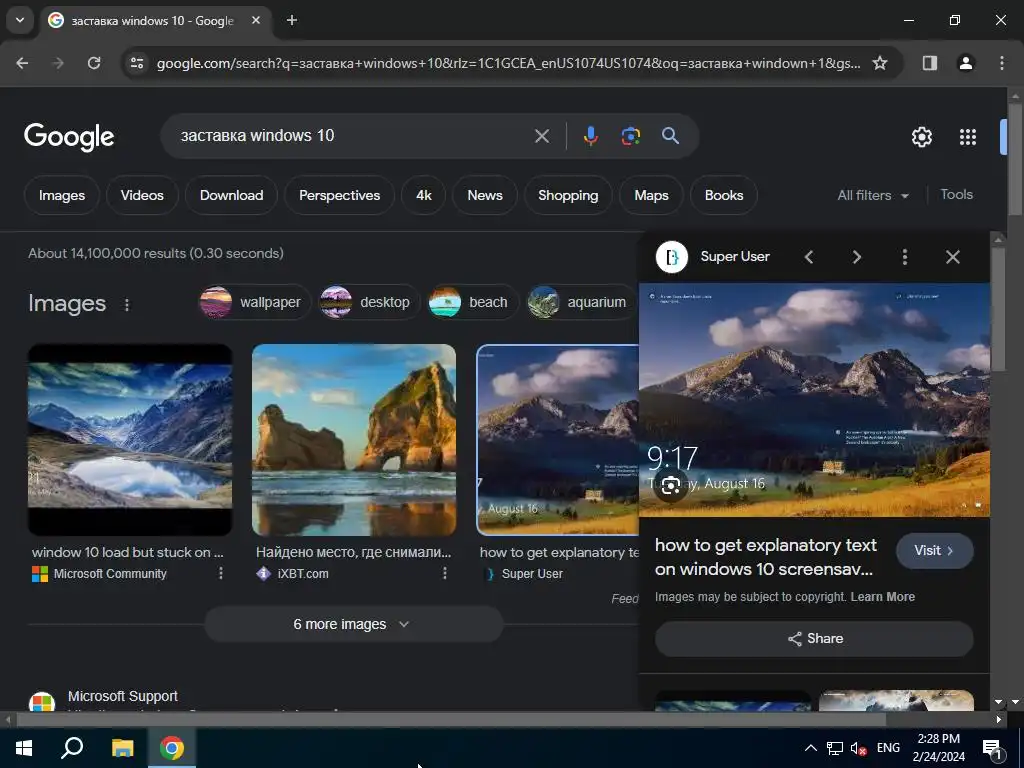Screen dimensions: 1024x768
Task: Reload the current Google page
Action: 94,63
